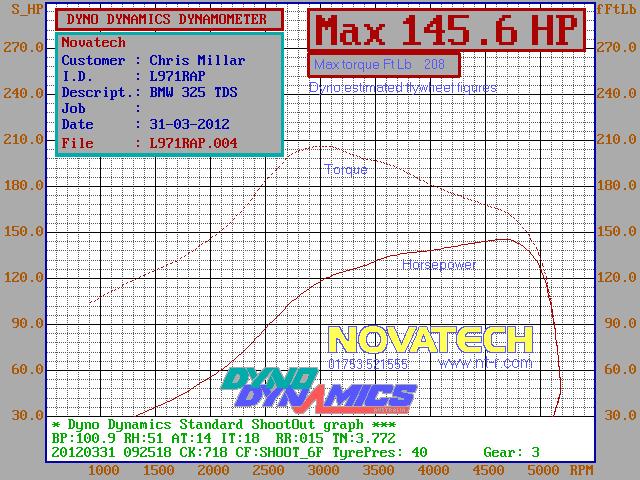
Task: Click relative humidity 'RH:51'
Action: click(143, 439)
